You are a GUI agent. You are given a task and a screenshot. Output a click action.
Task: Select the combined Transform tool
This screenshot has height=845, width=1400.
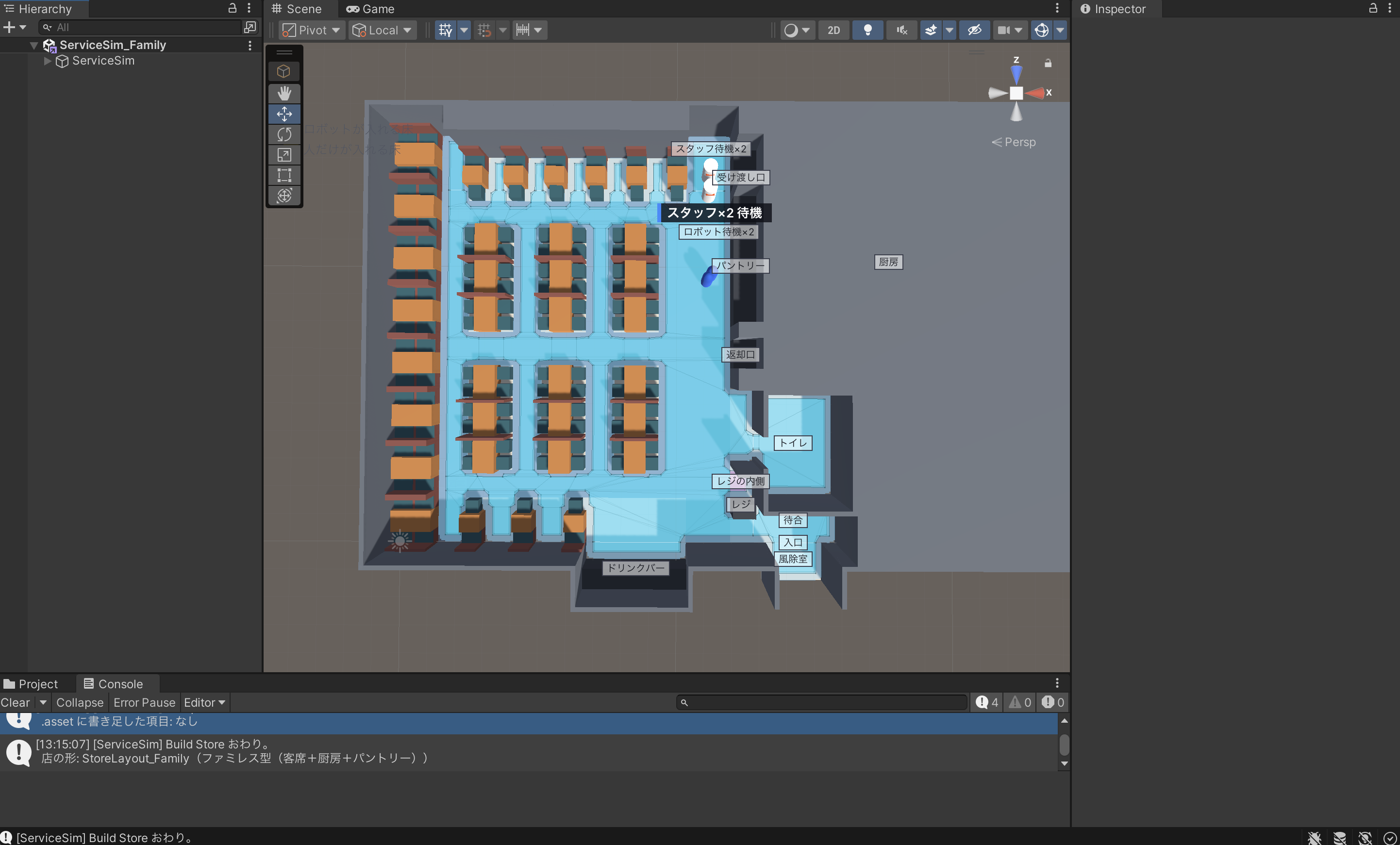[x=284, y=196]
